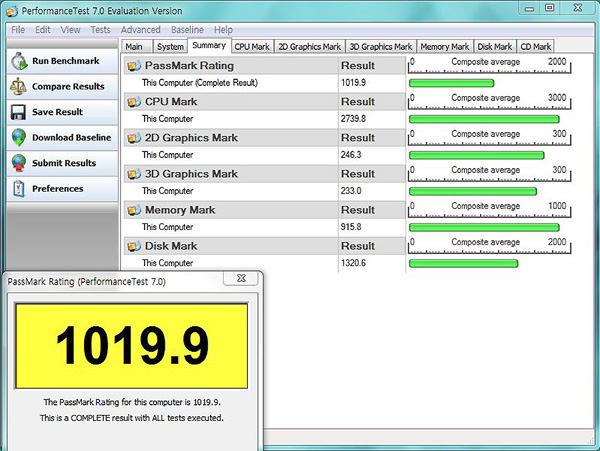
Task: Click the Save Result floppy disk icon
Action: 18,112
